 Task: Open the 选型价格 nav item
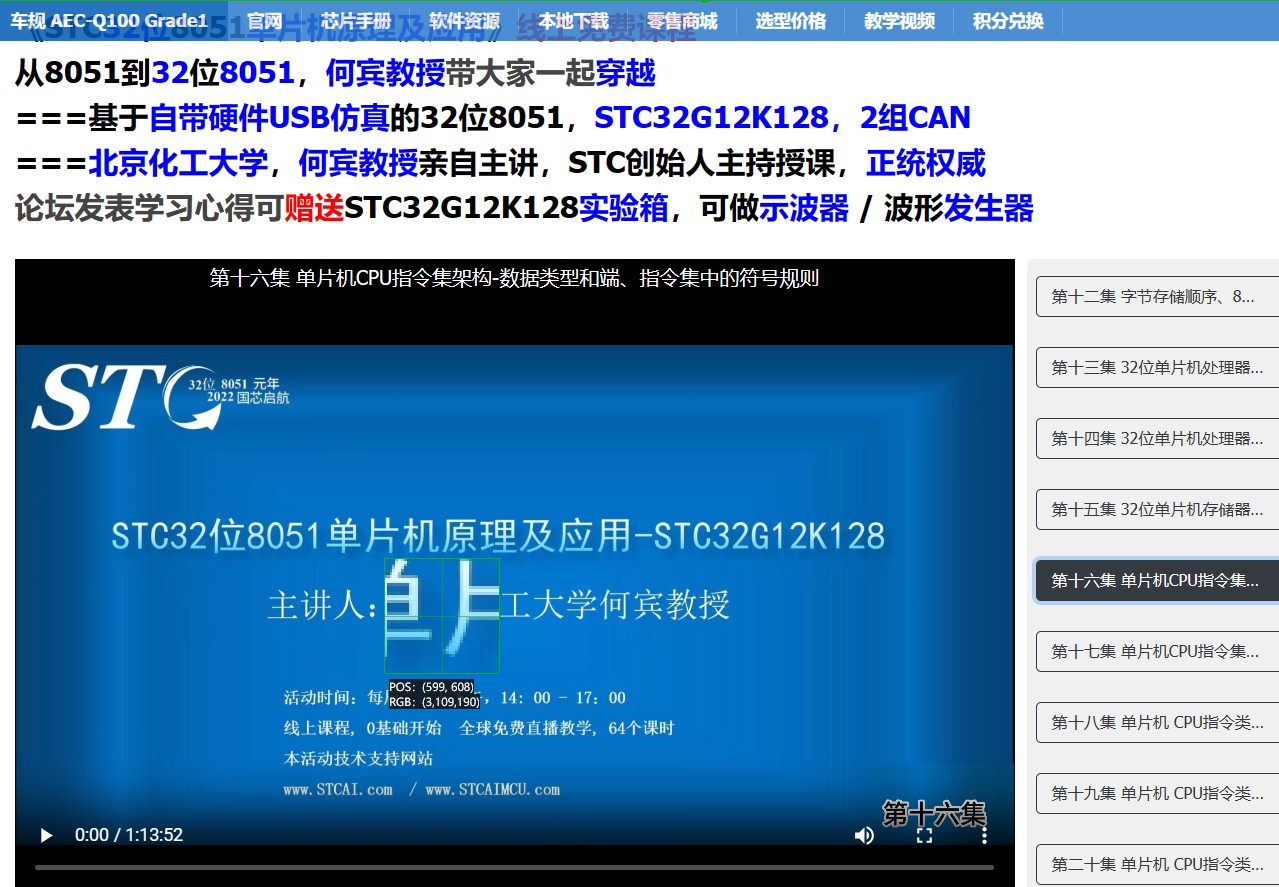point(790,21)
